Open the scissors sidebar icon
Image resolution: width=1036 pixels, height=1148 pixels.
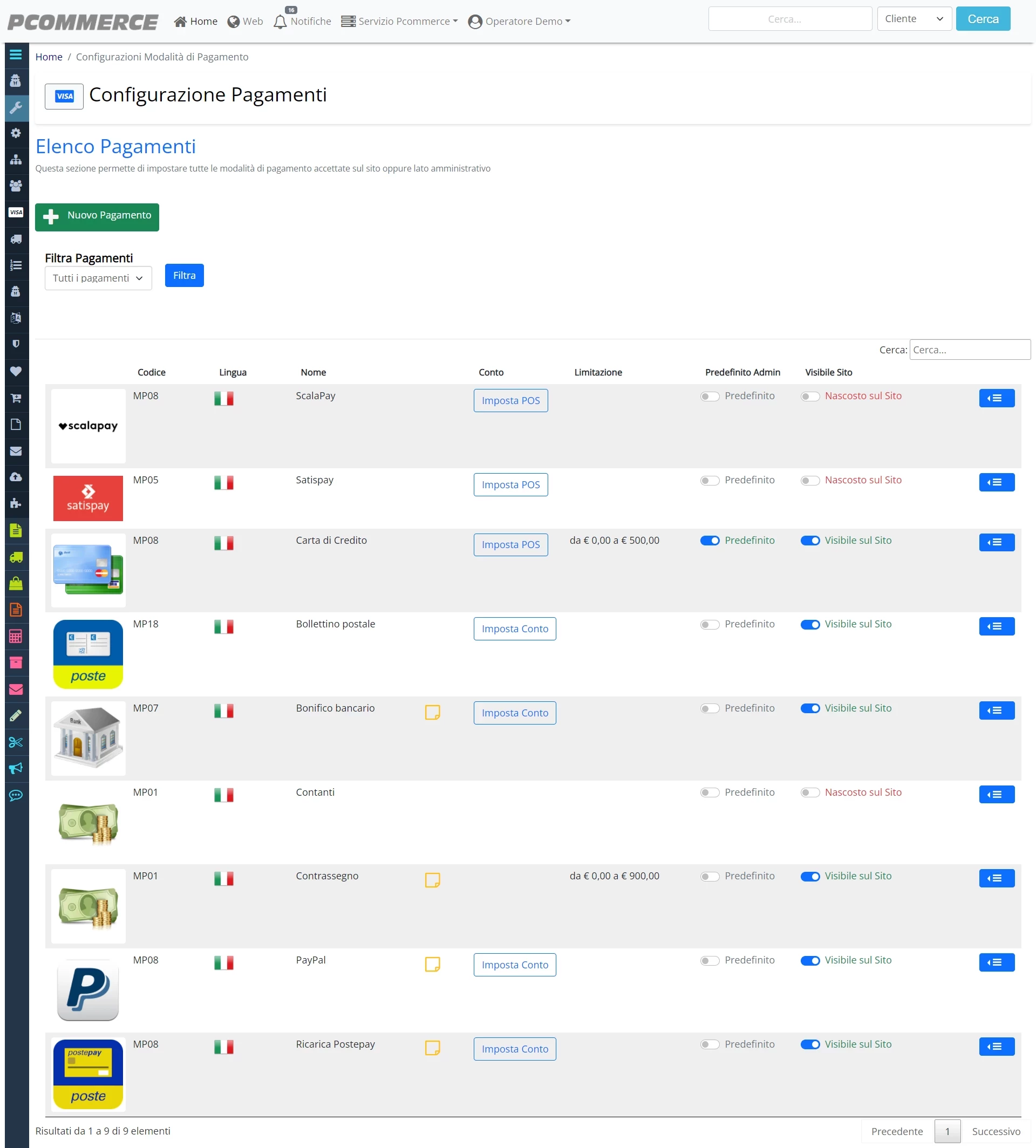16,742
